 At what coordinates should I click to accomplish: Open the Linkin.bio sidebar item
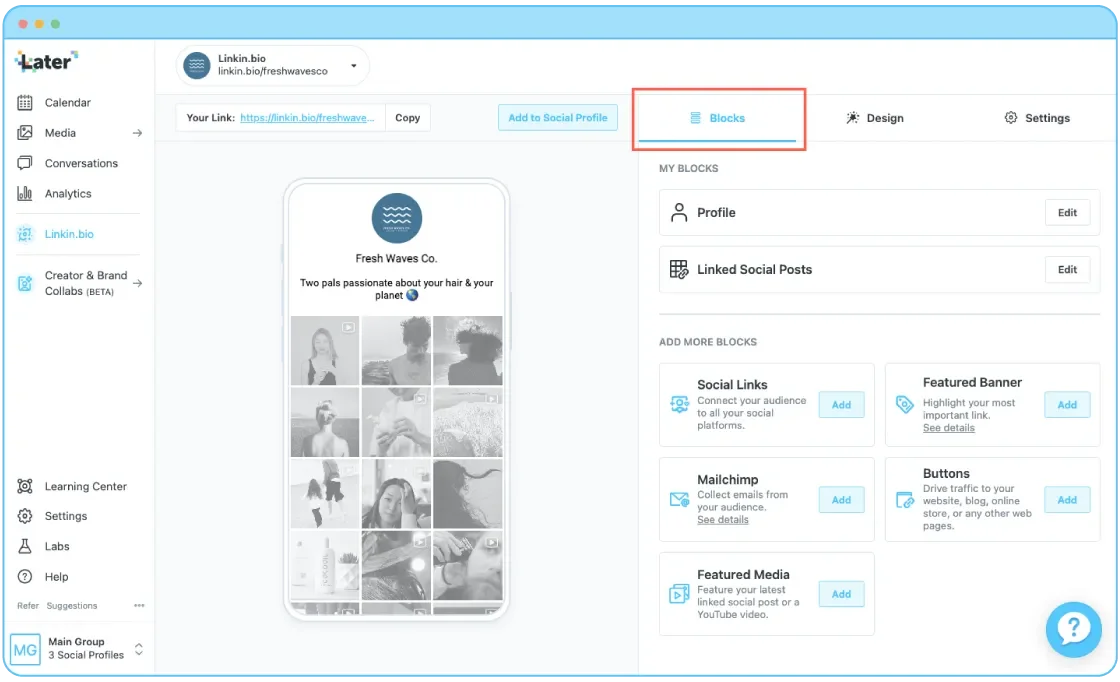[x=69, y=234]
